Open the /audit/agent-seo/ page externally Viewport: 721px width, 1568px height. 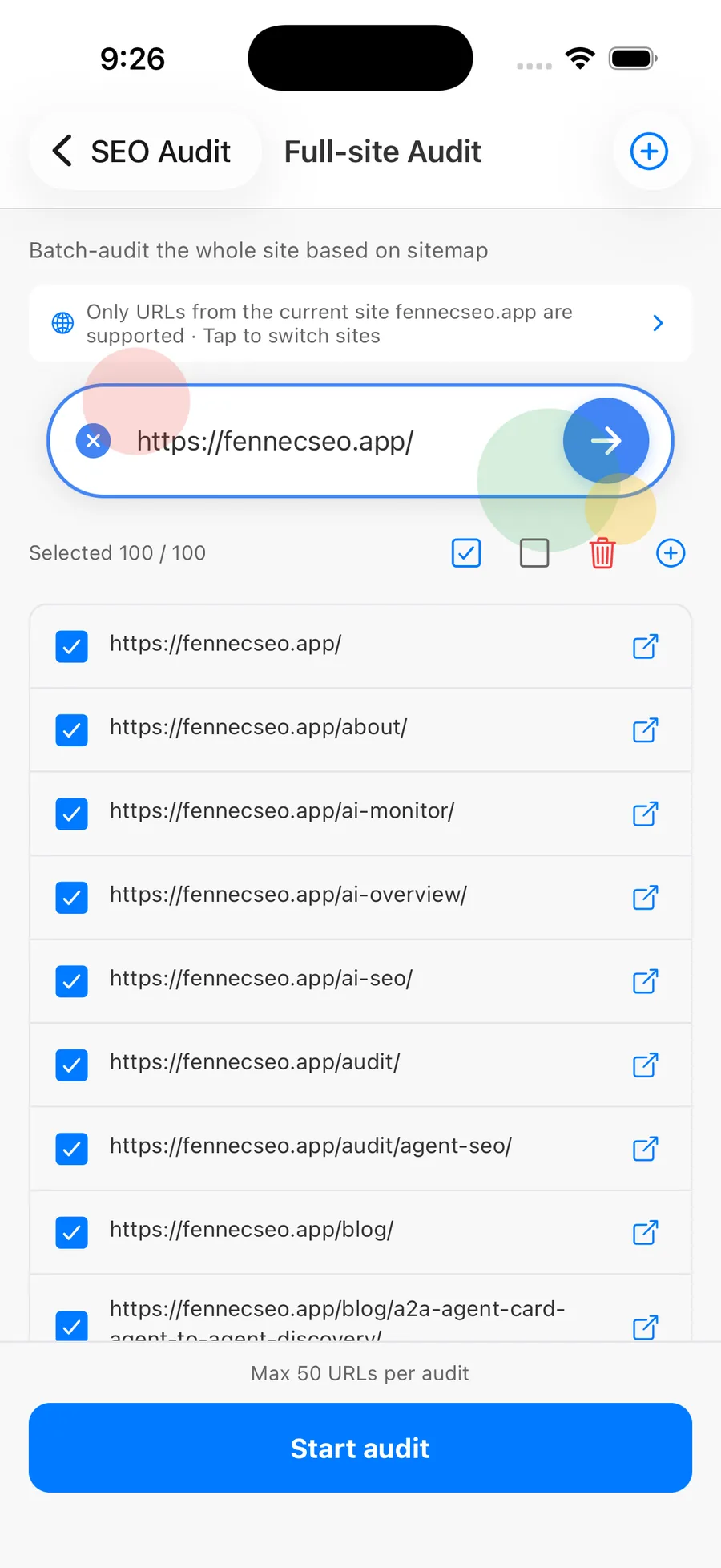click(646, 1149)
